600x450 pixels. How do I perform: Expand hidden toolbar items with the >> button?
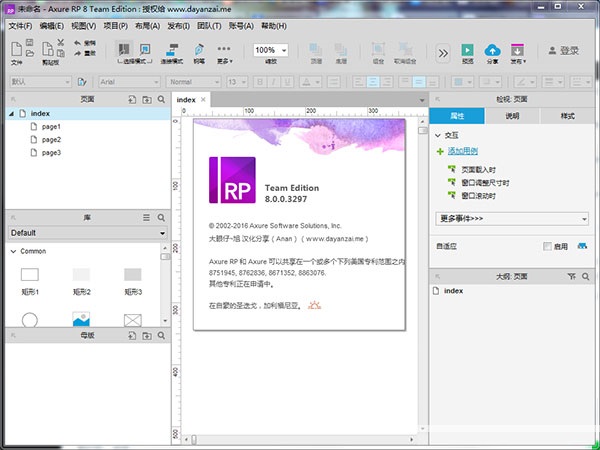click(x=443, y=53)
